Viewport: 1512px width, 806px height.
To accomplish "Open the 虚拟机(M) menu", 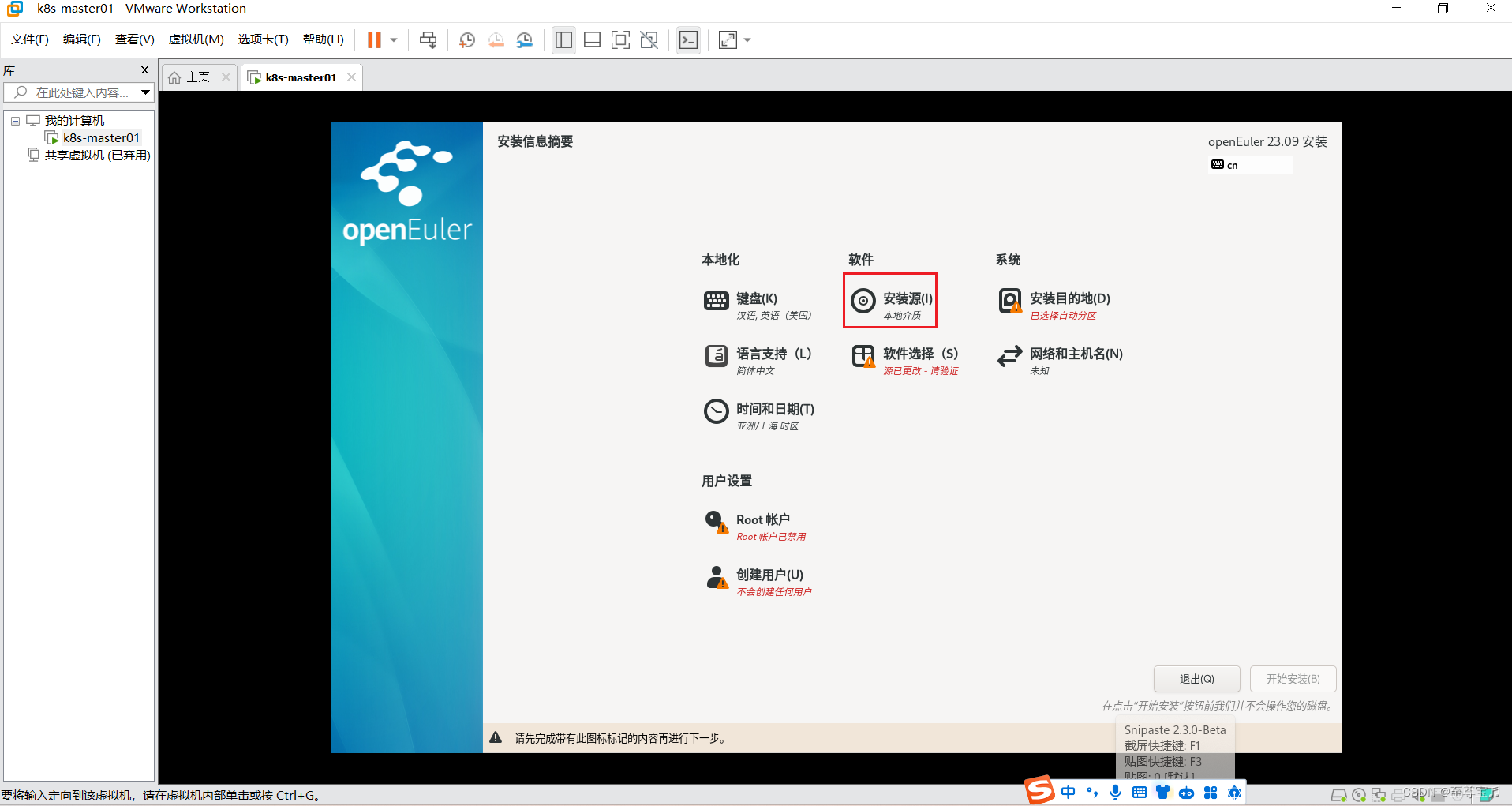I will (196, 39).
